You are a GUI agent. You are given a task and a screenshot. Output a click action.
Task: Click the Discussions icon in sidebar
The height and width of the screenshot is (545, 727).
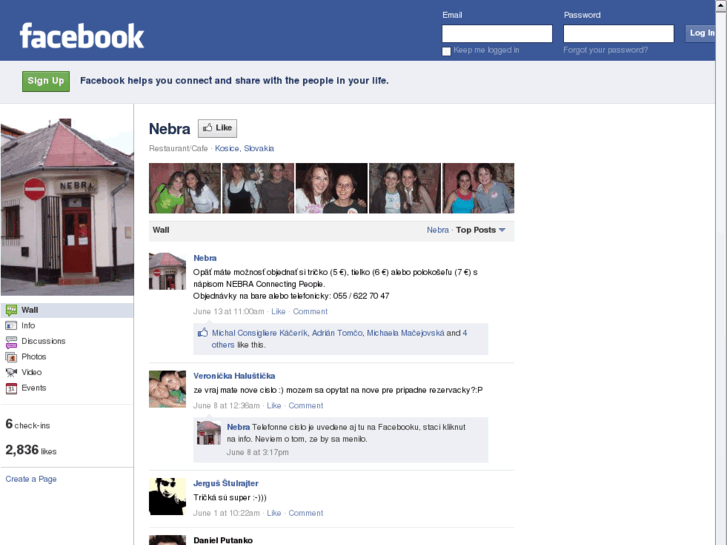(x=11, y=342)
